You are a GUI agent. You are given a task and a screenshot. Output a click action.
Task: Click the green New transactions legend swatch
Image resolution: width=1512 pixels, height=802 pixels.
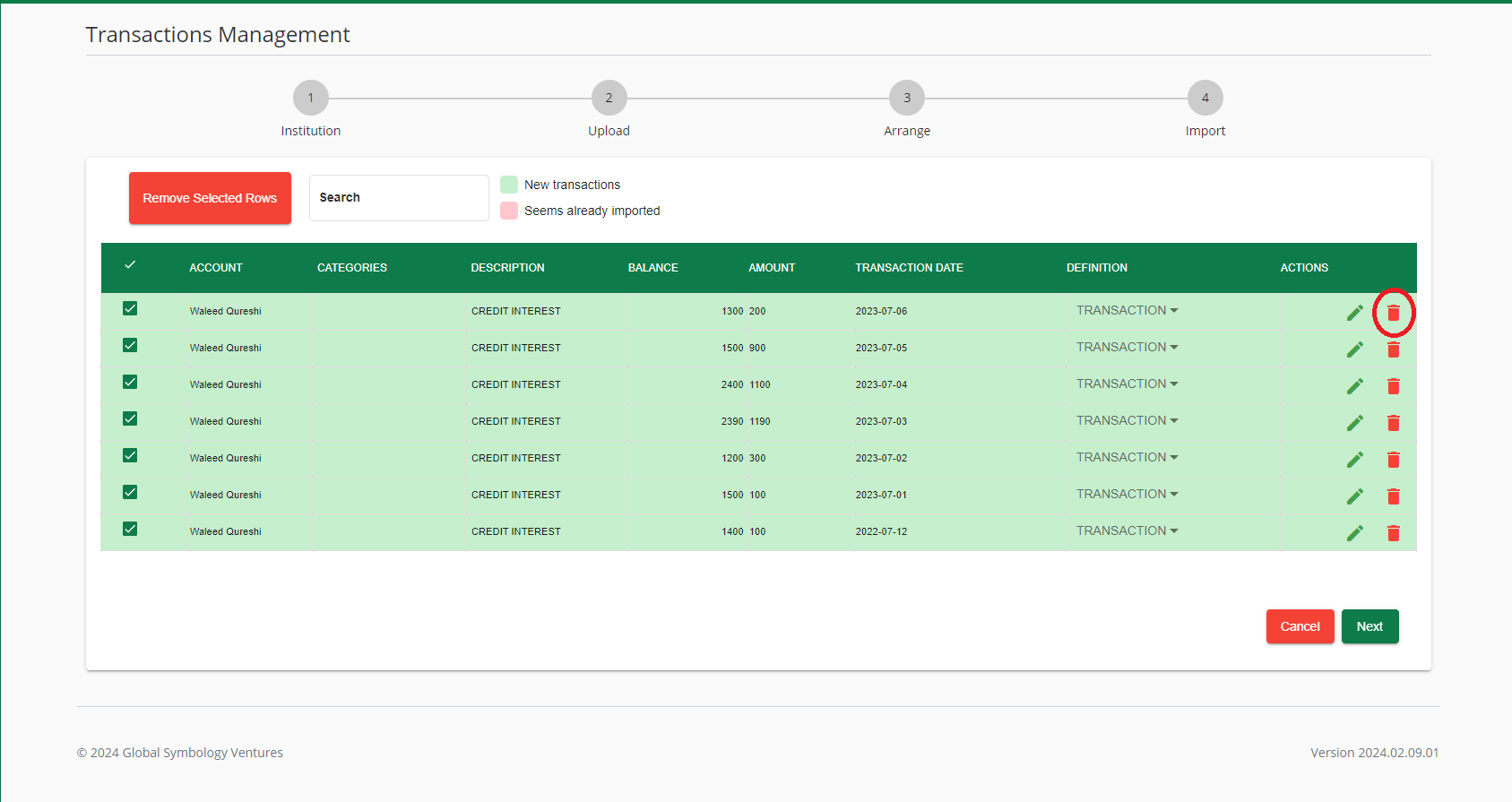(509, 185)
